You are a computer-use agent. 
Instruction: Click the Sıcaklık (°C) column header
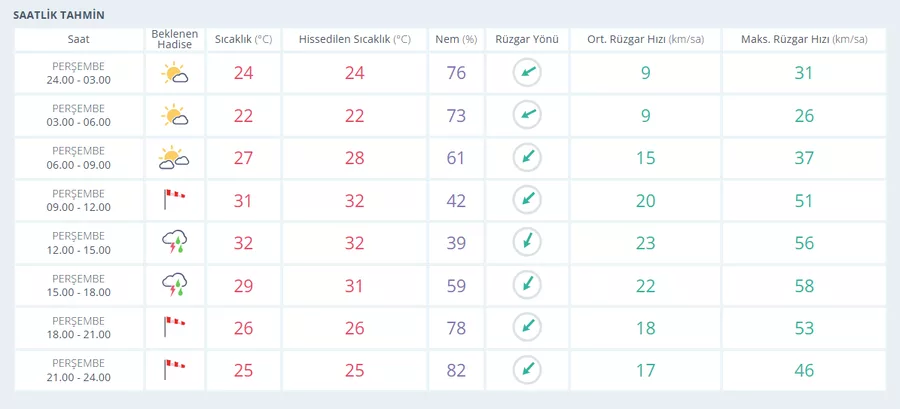click(243, 40)
